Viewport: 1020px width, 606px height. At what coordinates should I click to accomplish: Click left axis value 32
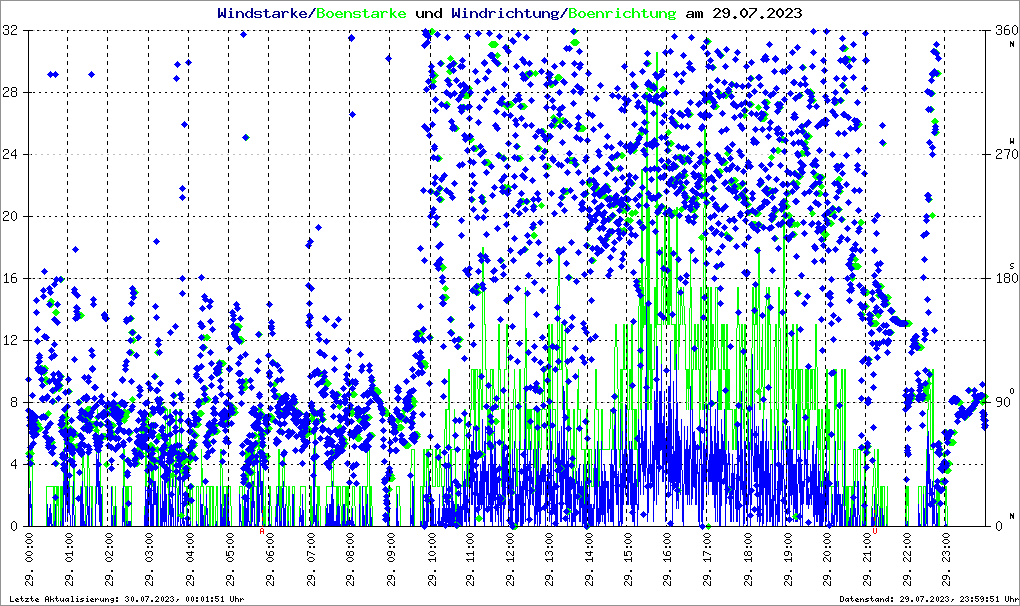12,31
